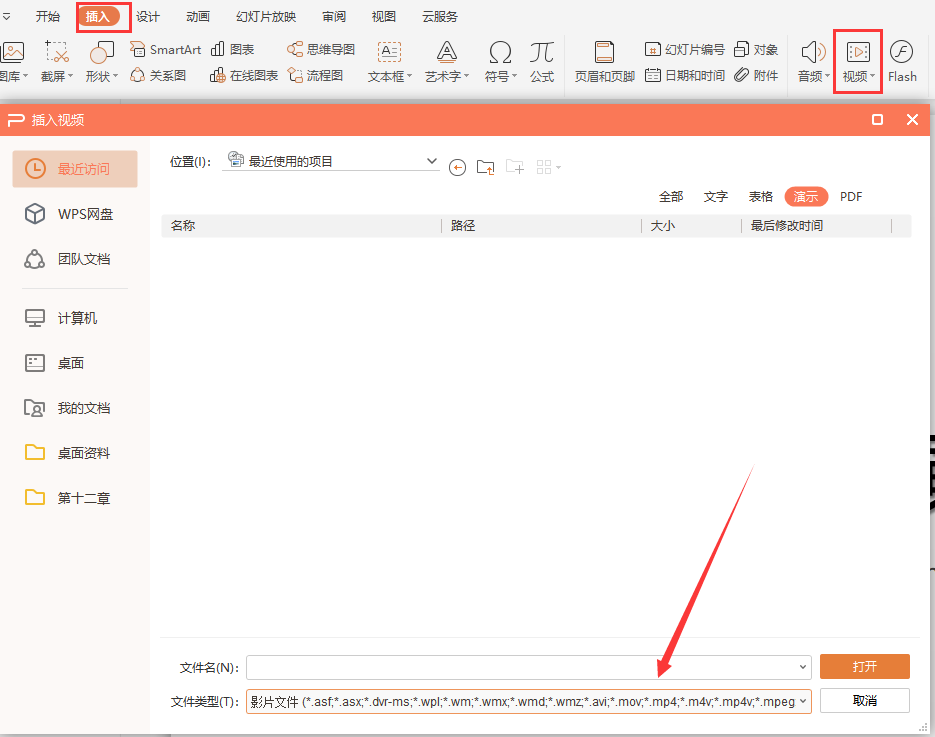Insert an attachment (附件)
The height and width of the screenshot is (737, 935).
pos(756,75)
